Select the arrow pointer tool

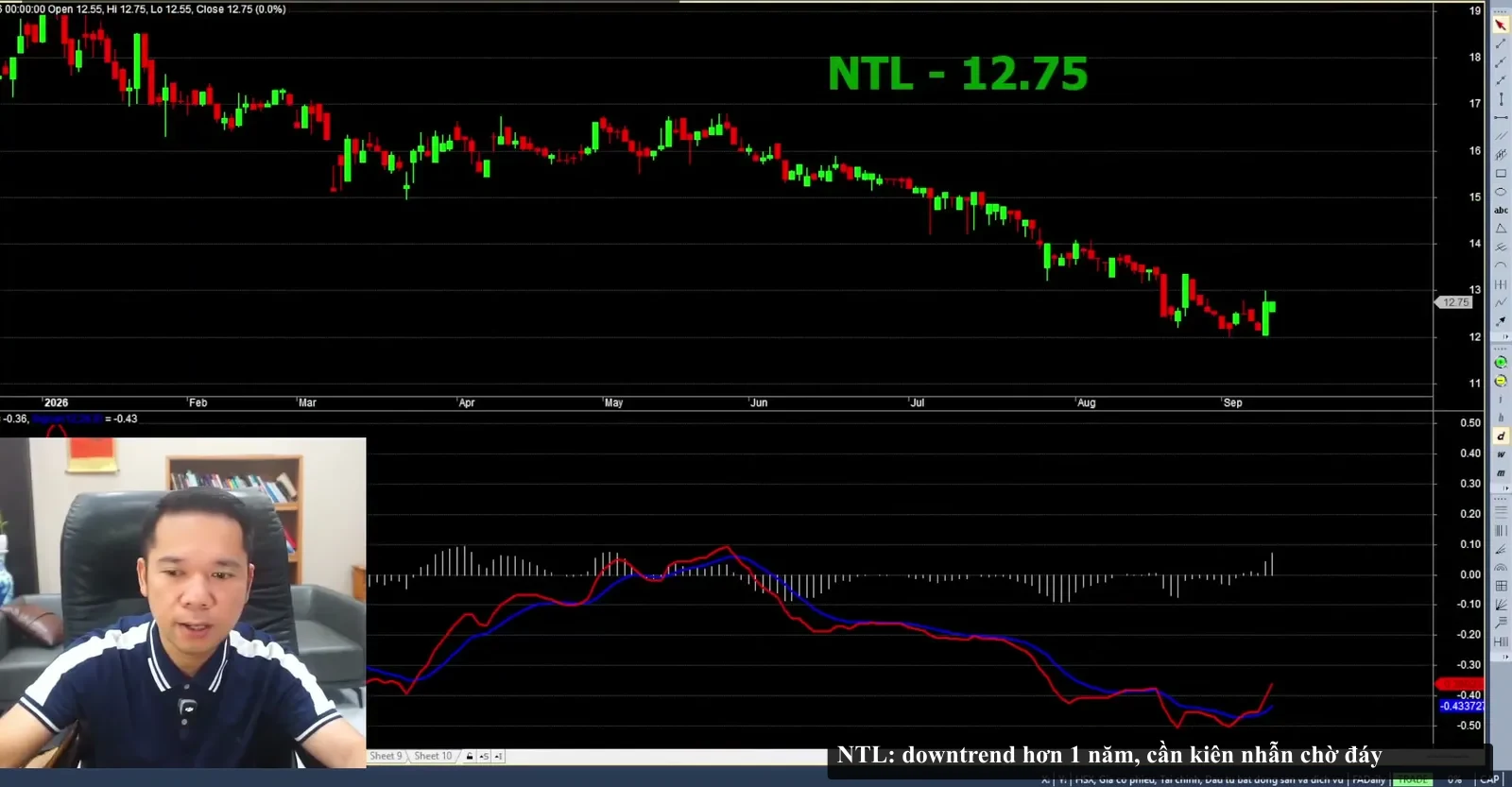(x=1501, y=25)
